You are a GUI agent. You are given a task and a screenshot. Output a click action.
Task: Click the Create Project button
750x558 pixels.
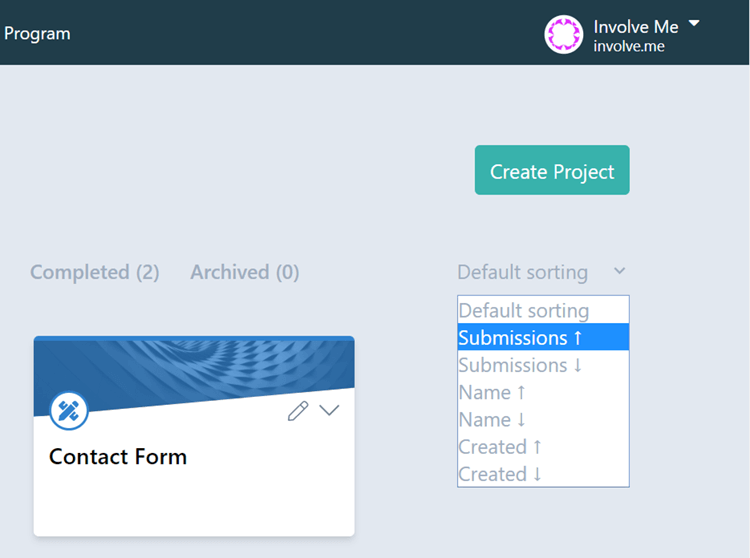[552, 170]
